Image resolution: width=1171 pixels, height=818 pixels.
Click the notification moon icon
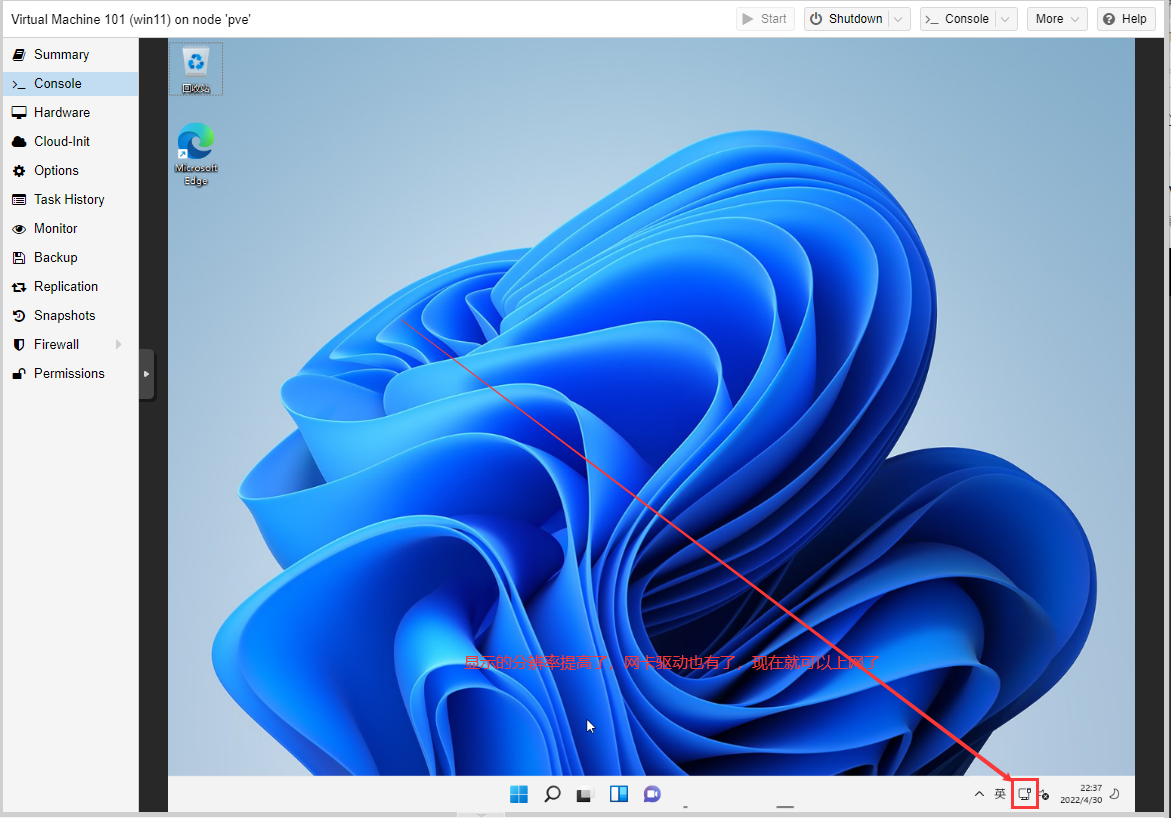[x=1115, y=793]
